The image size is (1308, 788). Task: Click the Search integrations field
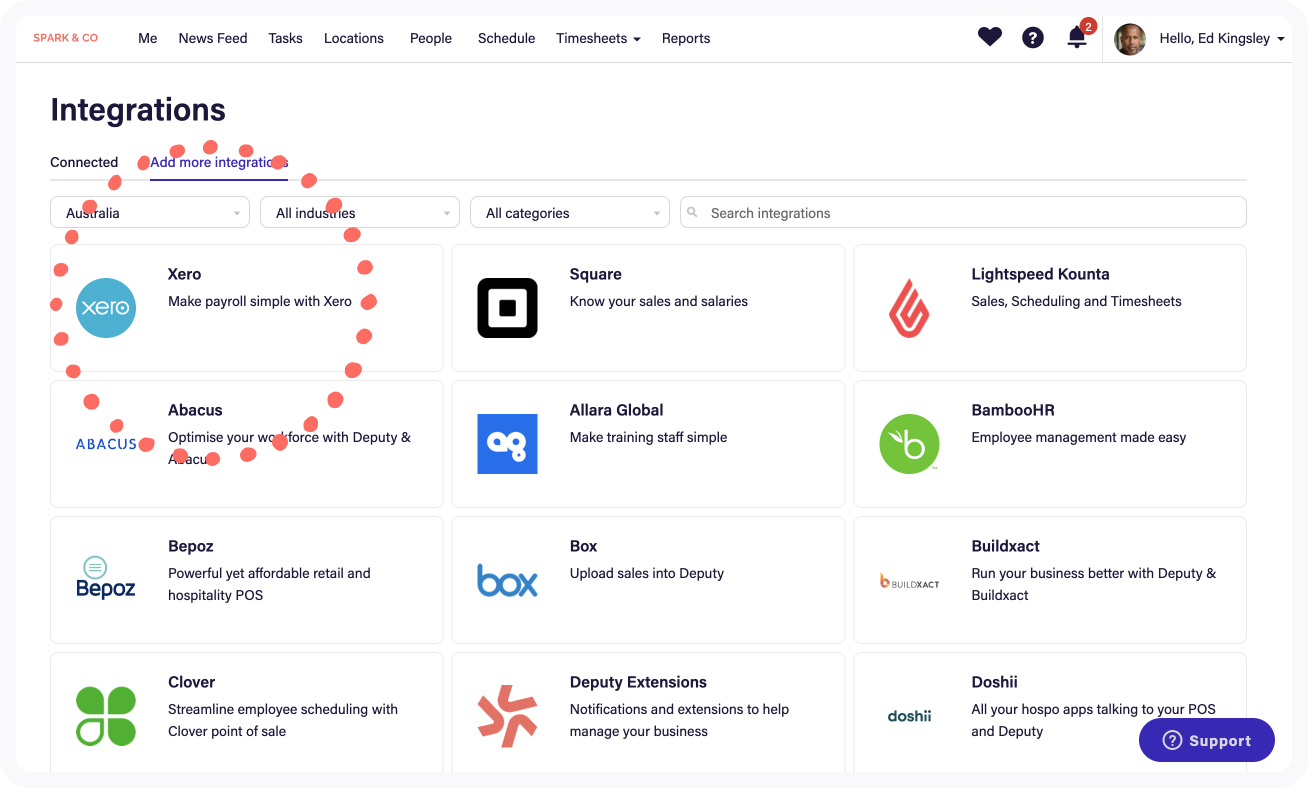pyautogui.click(x=963, y=213)
